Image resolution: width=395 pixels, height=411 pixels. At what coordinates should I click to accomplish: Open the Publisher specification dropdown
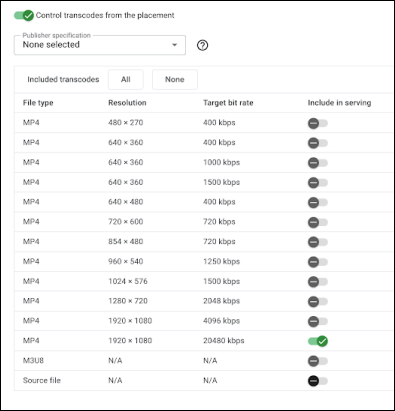pyautogui.click(x=100, y=45)
